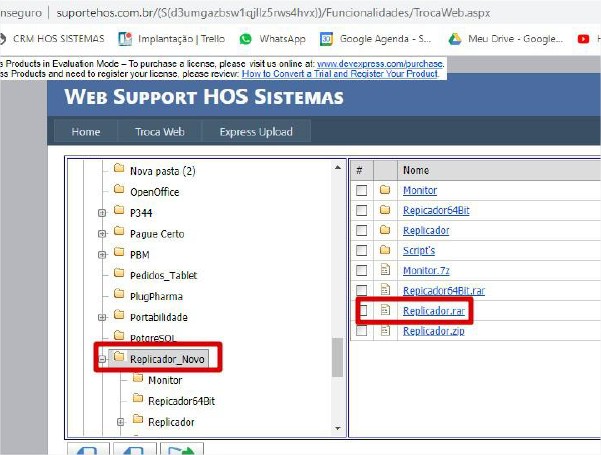Go to the Troca Web tab
Image resolution: width=601 pixels, height=455 pixels.
161,132
